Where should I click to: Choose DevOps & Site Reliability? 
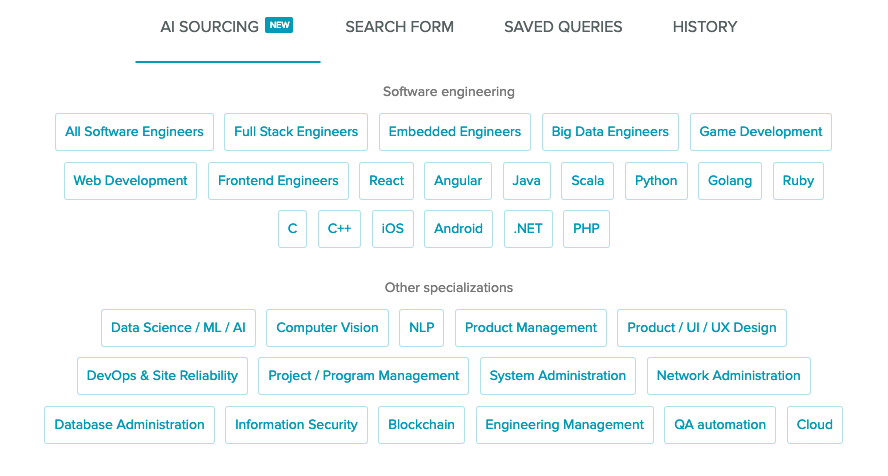[162, 376]
